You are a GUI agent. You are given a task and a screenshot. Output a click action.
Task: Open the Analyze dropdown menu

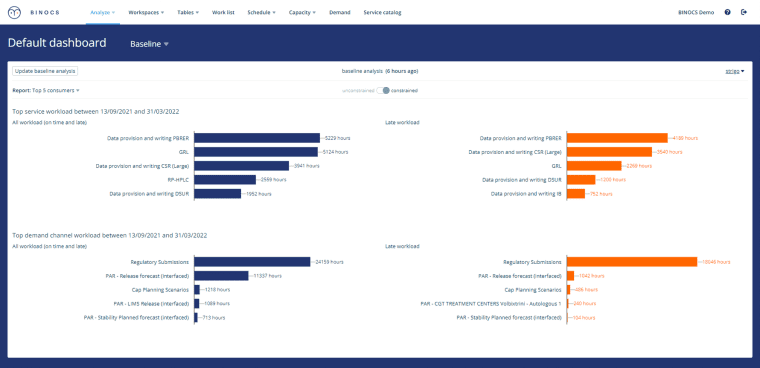103,13
